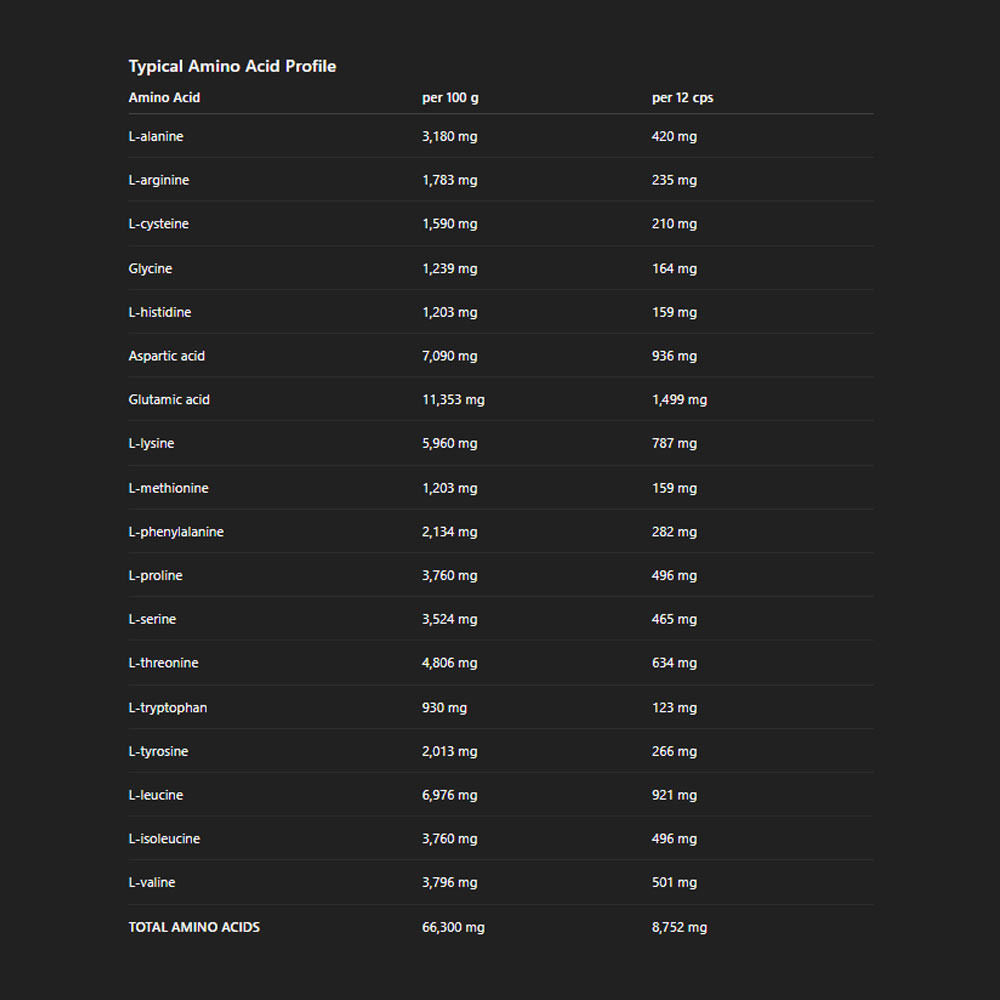The height and width of the screenshot is (1000, 1000).
Task: Click the 'per 100 g' column header
Action: [x=450, y=98]
